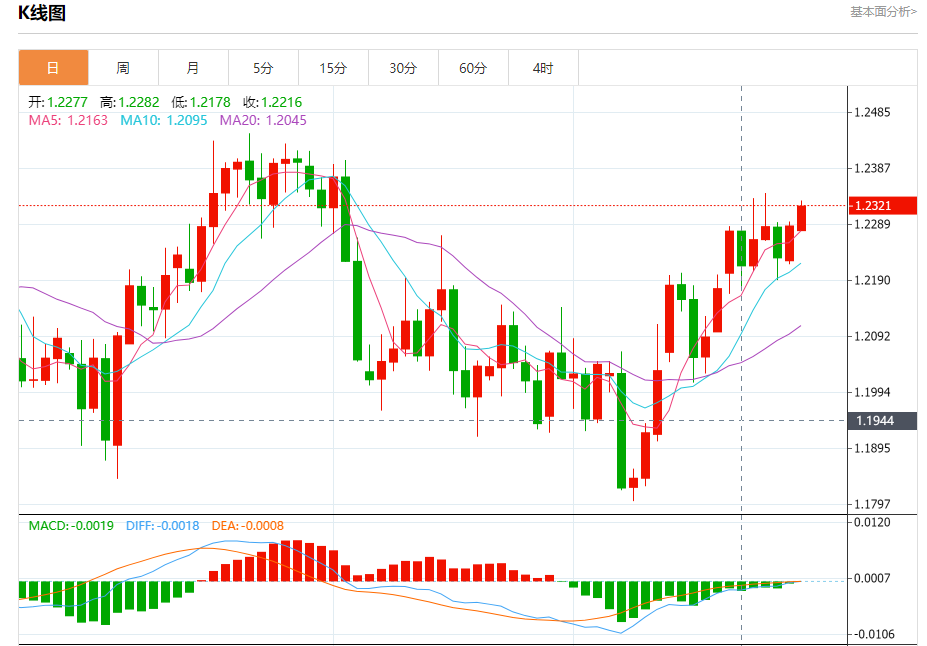
Task: Click the MACD: -0.0019 label
Action: (x=71, y=525)
